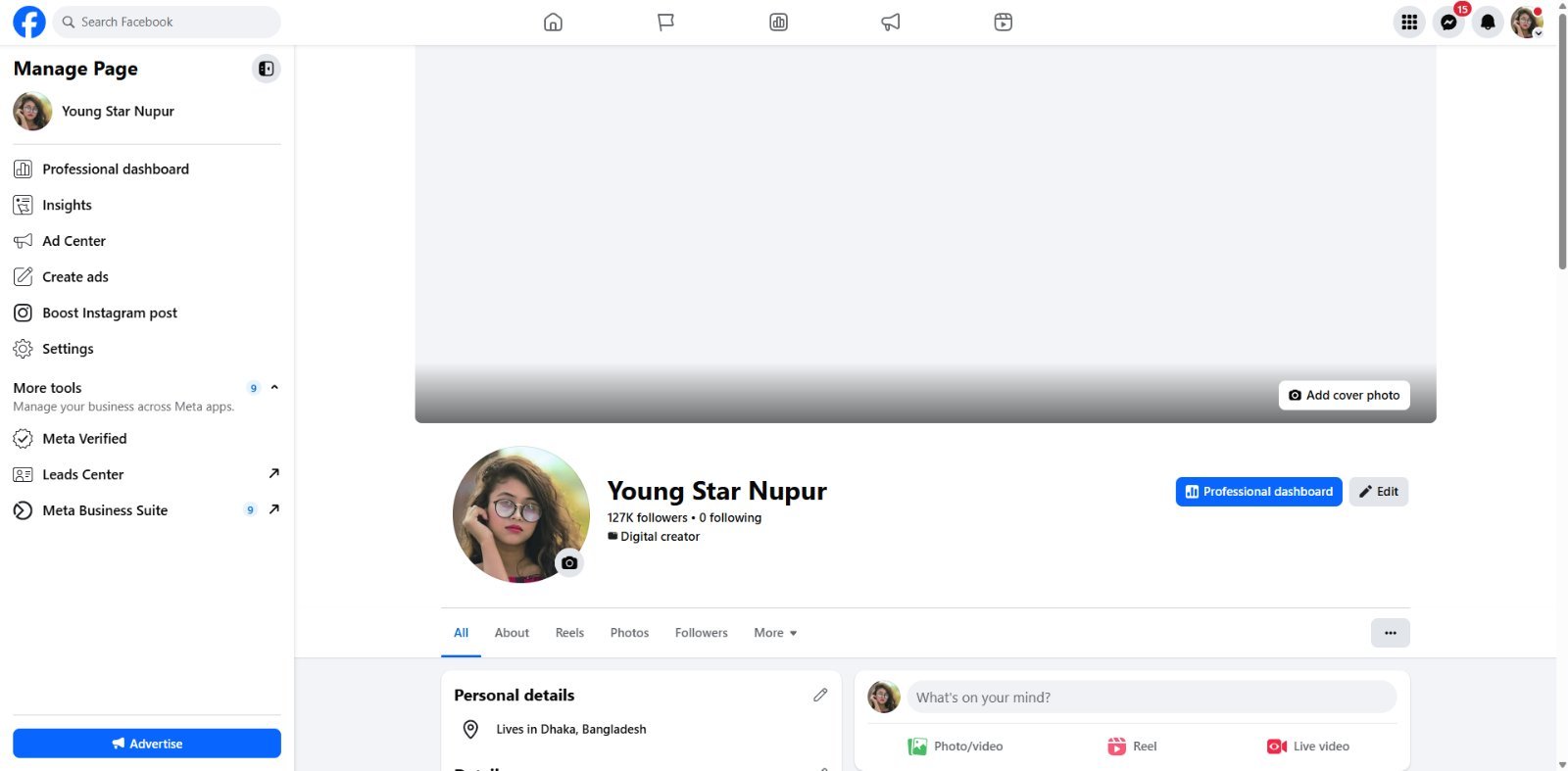
Task: Open Insights in sidebar
Action: [147, 205]
